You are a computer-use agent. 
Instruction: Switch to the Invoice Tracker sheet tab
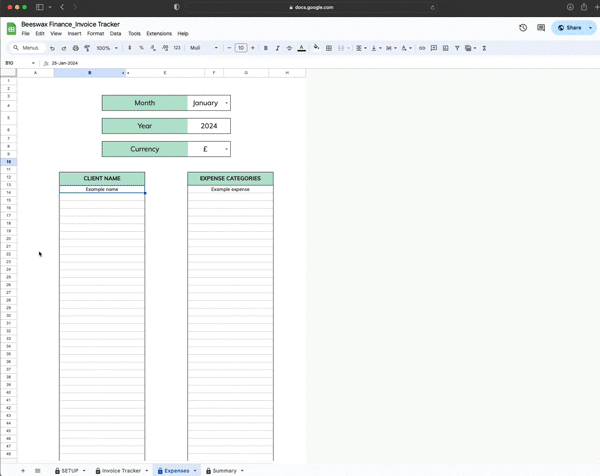(x=122, y=470)
